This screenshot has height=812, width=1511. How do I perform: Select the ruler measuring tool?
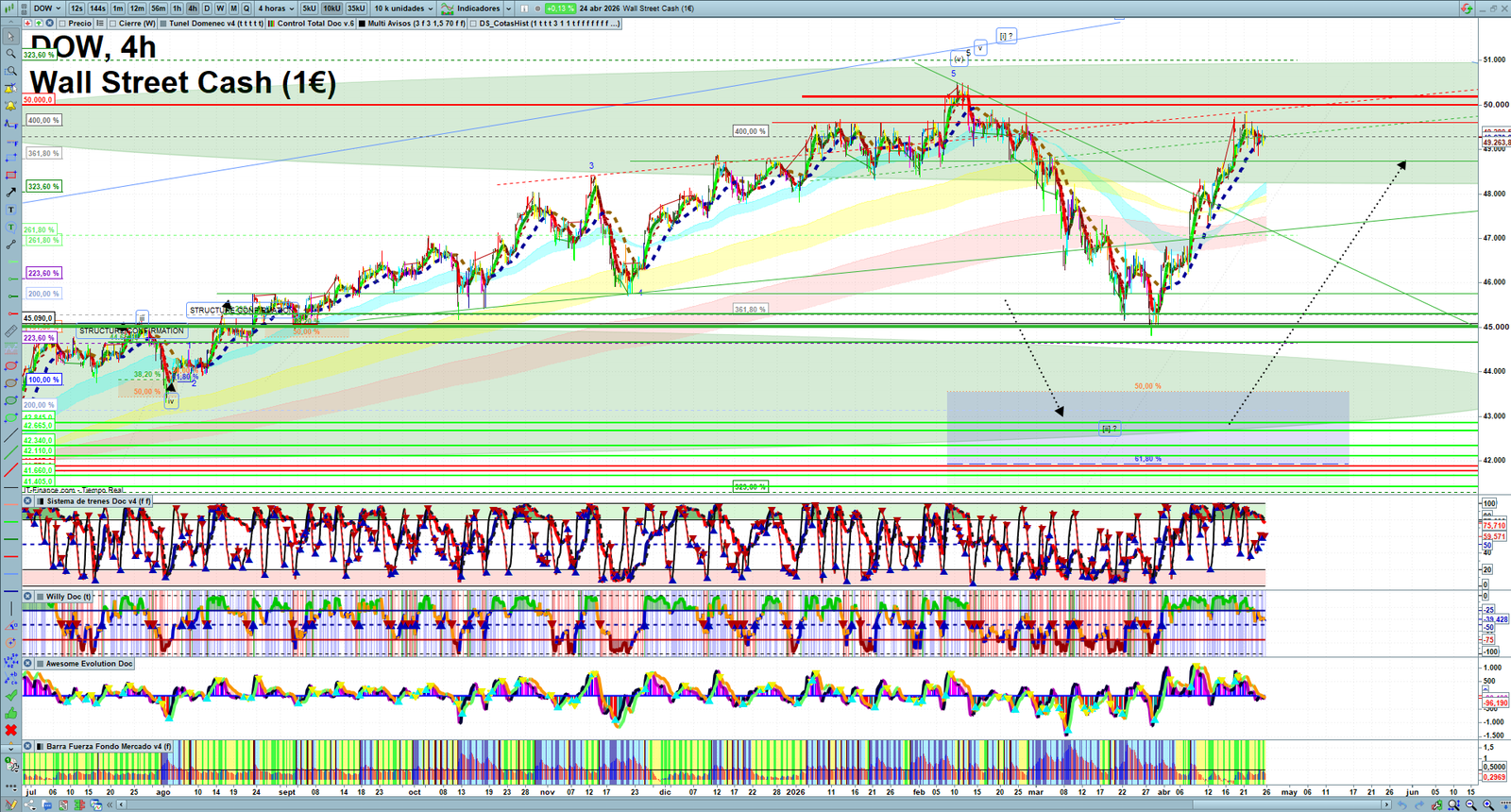coord(10,331)
